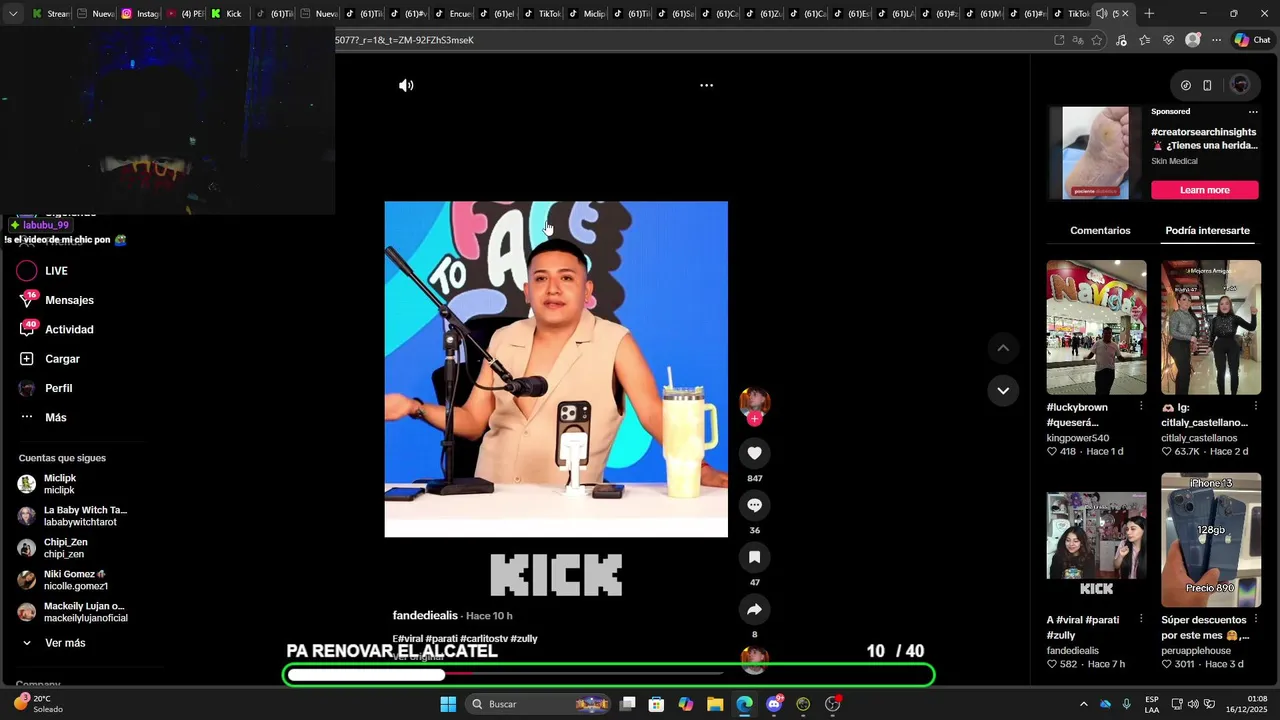
Task: Open fandediealis suggested Kick video thumbnail
Action: (1096, 540)
